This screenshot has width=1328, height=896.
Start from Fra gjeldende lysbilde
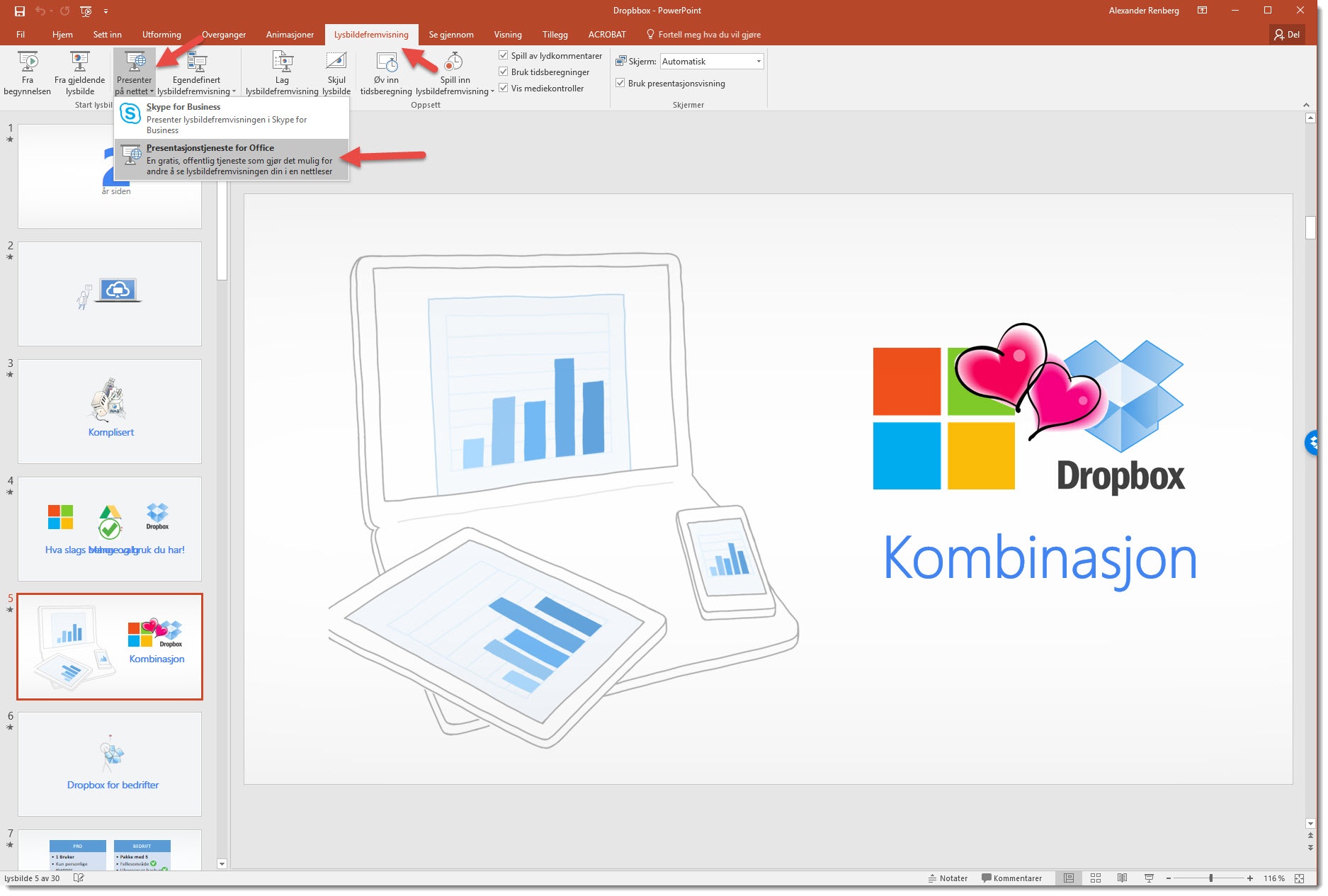click(x=80, y=74)
